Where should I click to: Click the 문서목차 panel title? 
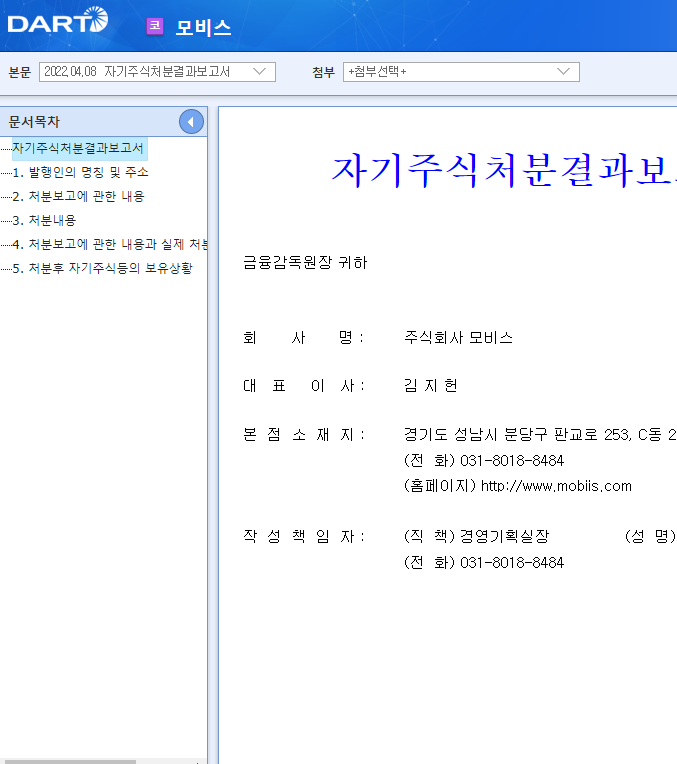pos(34,122)
